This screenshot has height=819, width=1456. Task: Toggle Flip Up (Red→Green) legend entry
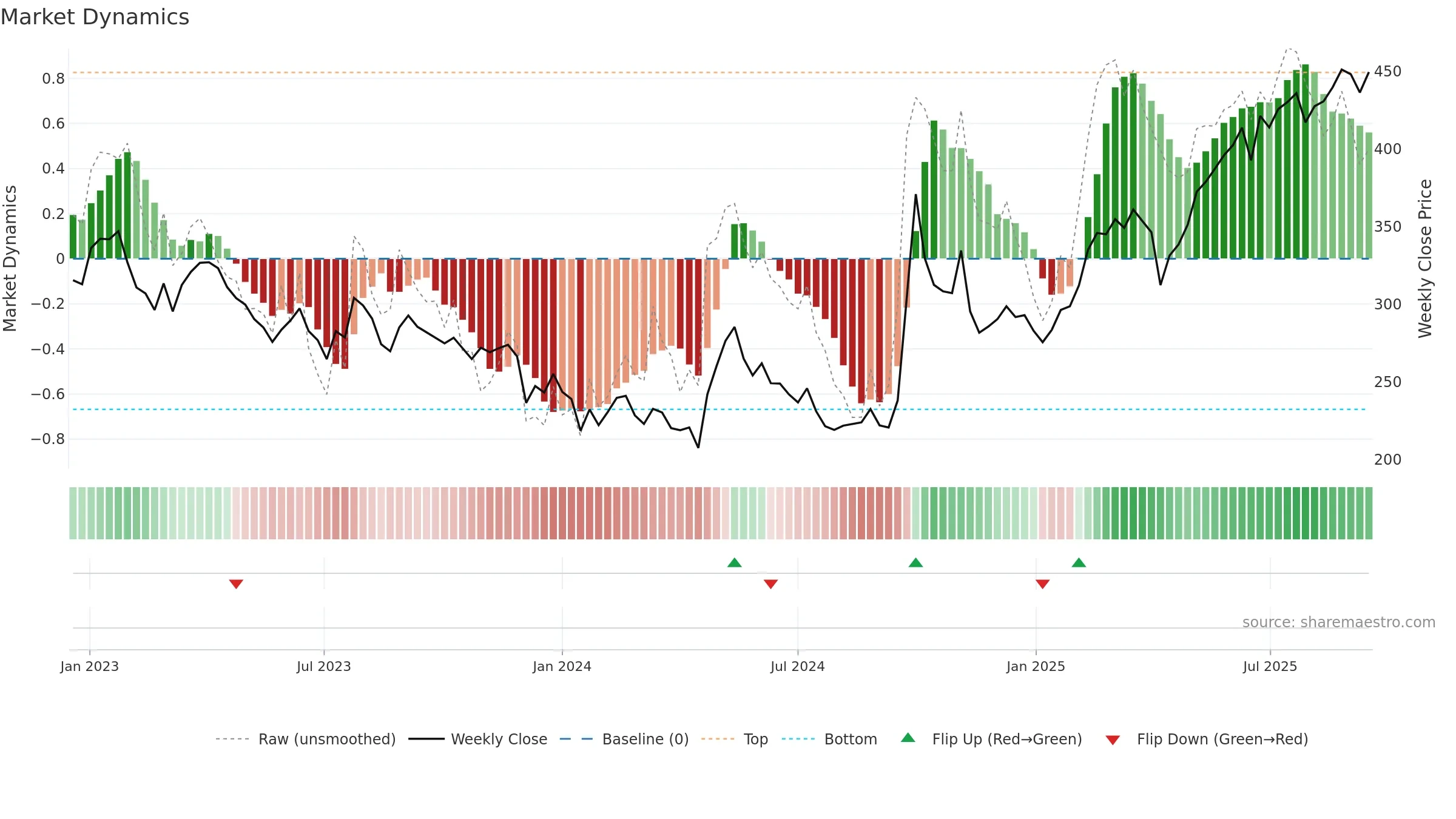click(991, 739)
